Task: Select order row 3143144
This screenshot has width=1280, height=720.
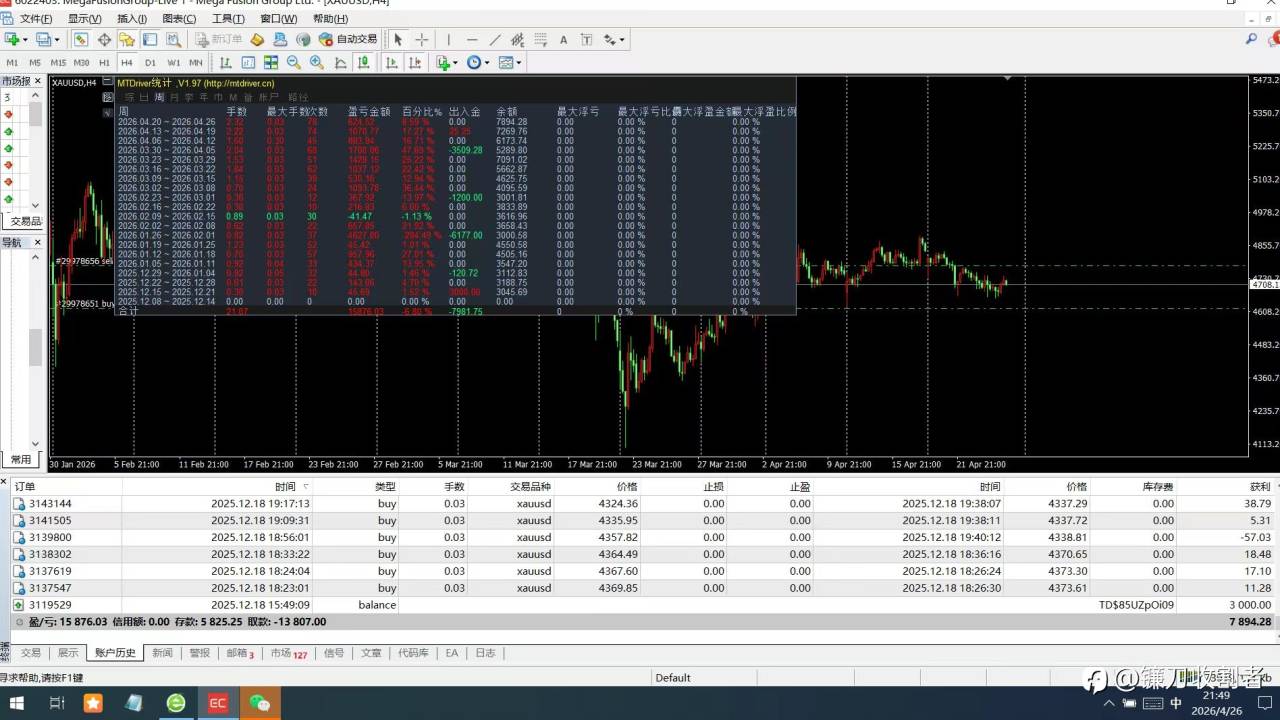Action: (x=643, y=504)
